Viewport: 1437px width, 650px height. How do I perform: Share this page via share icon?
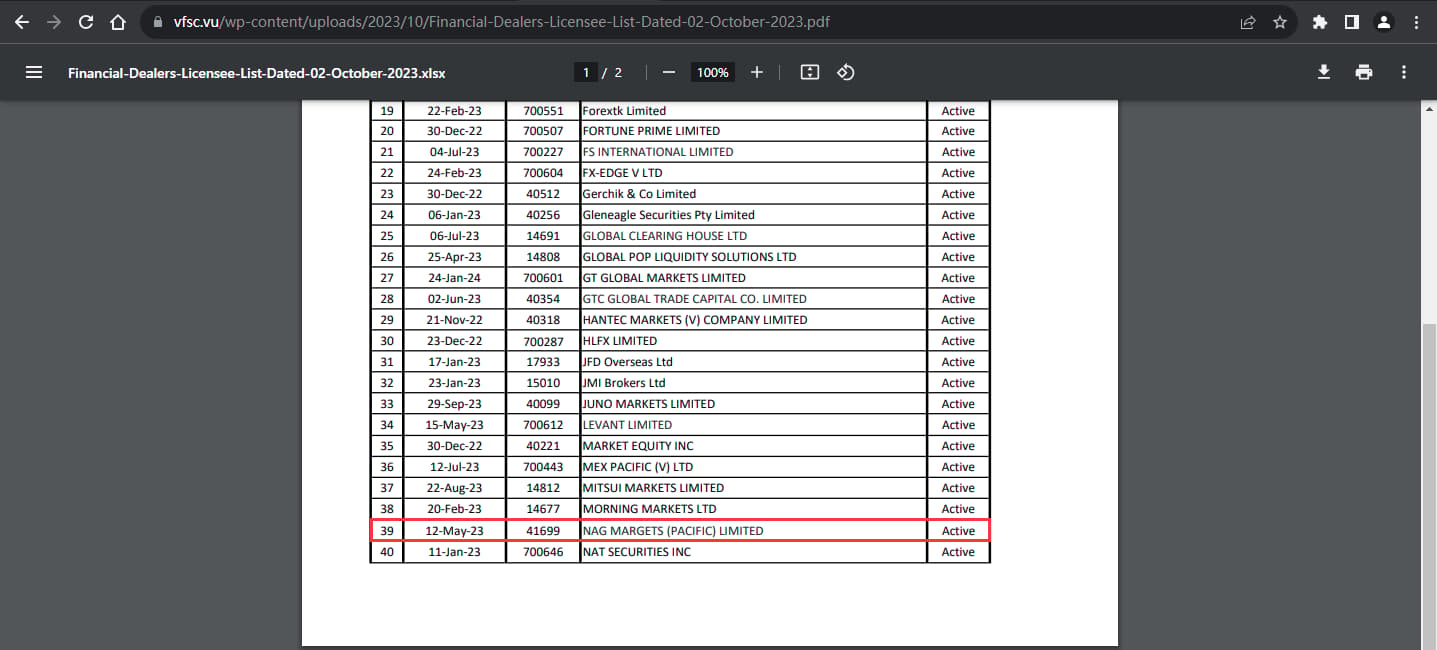pyautogui.click(x=1248, y=22)
